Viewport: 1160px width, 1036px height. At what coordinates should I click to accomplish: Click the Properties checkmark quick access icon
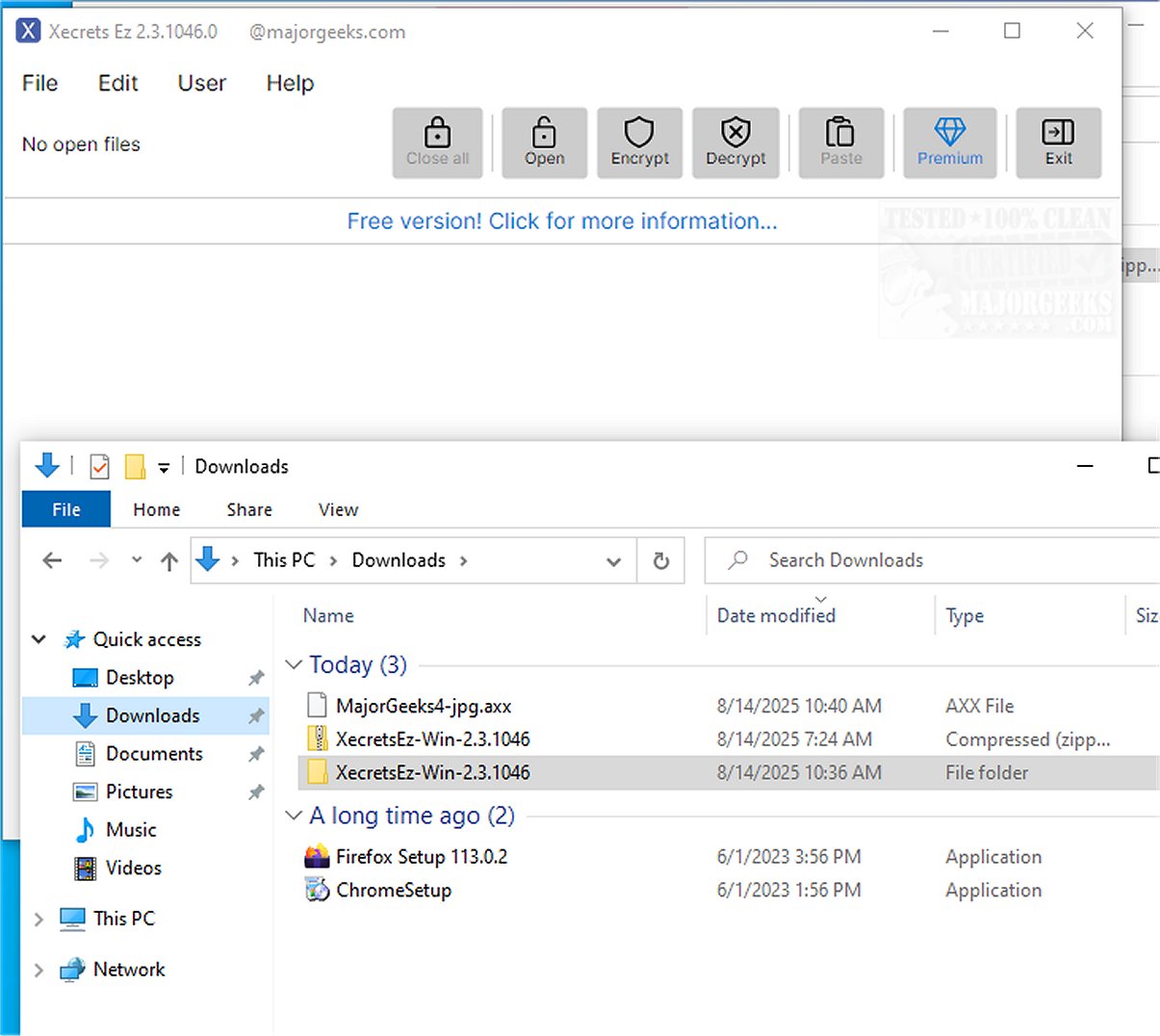(x=99, y=467)
